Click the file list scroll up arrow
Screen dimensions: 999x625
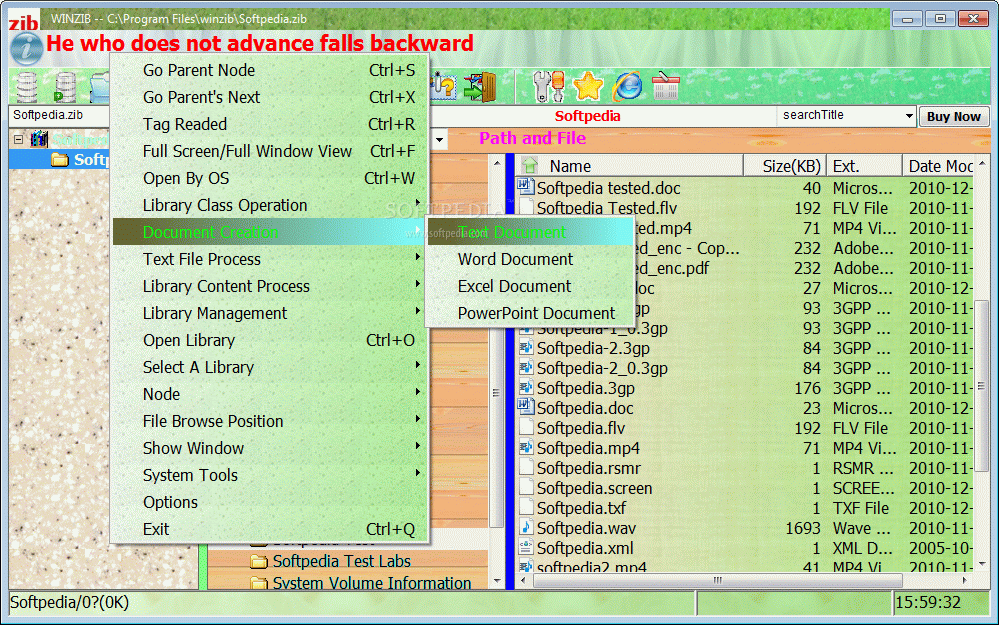click(x=982, y=164)
